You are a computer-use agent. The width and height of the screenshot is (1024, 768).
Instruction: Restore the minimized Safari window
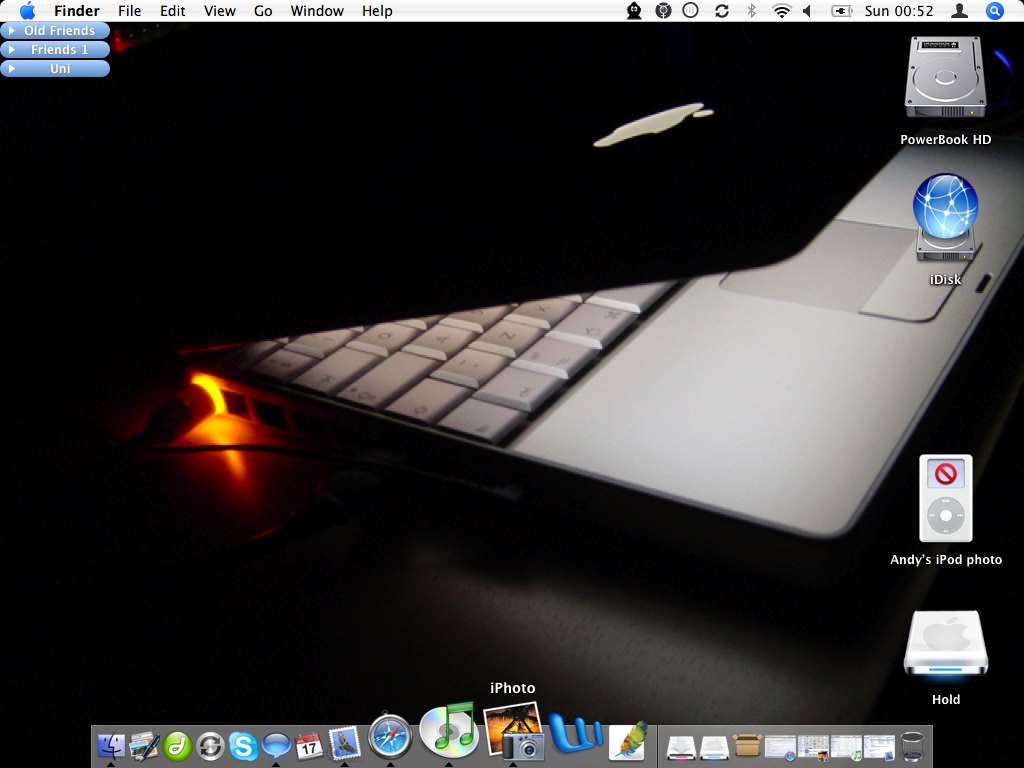[x=780, y=747]
